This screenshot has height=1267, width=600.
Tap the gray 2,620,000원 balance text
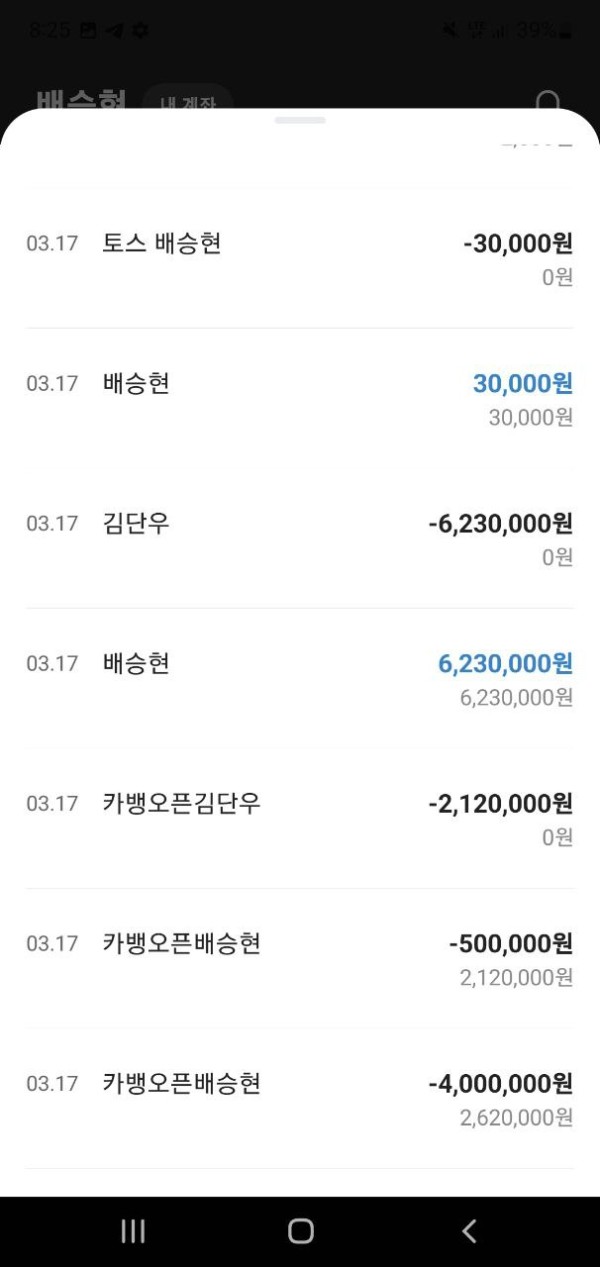516,1117
